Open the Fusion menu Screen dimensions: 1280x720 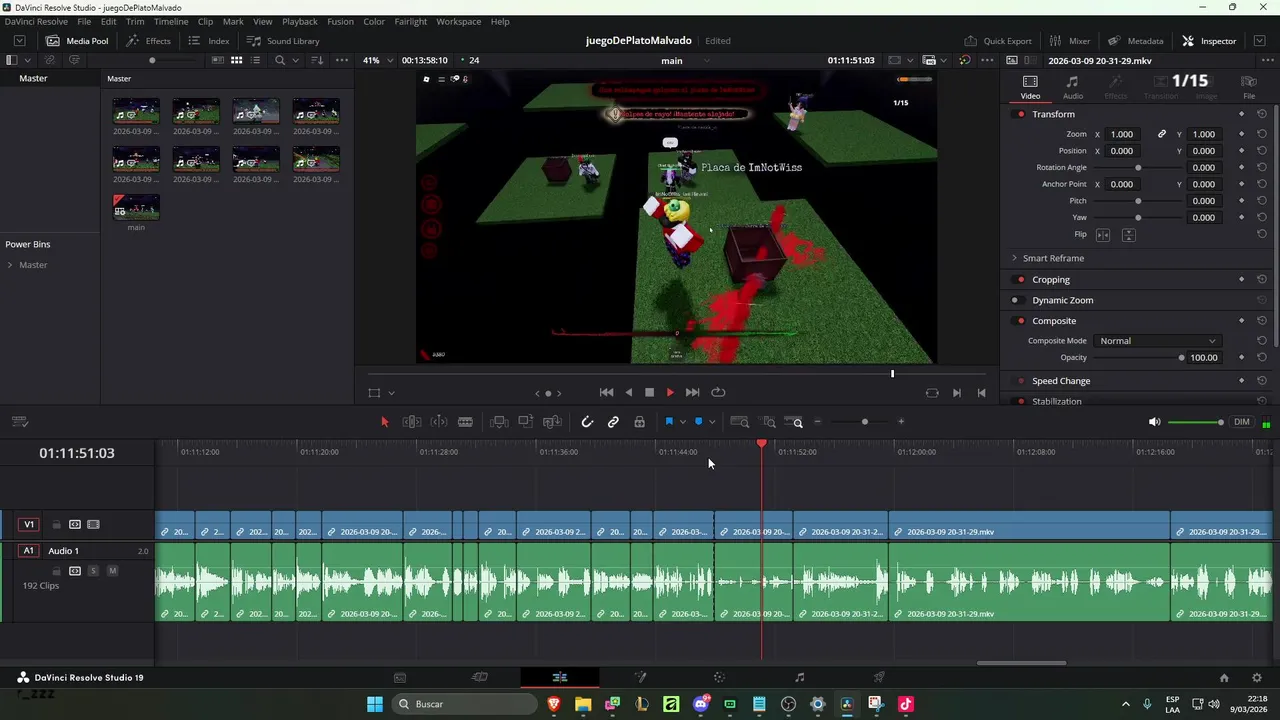[340, 21]
